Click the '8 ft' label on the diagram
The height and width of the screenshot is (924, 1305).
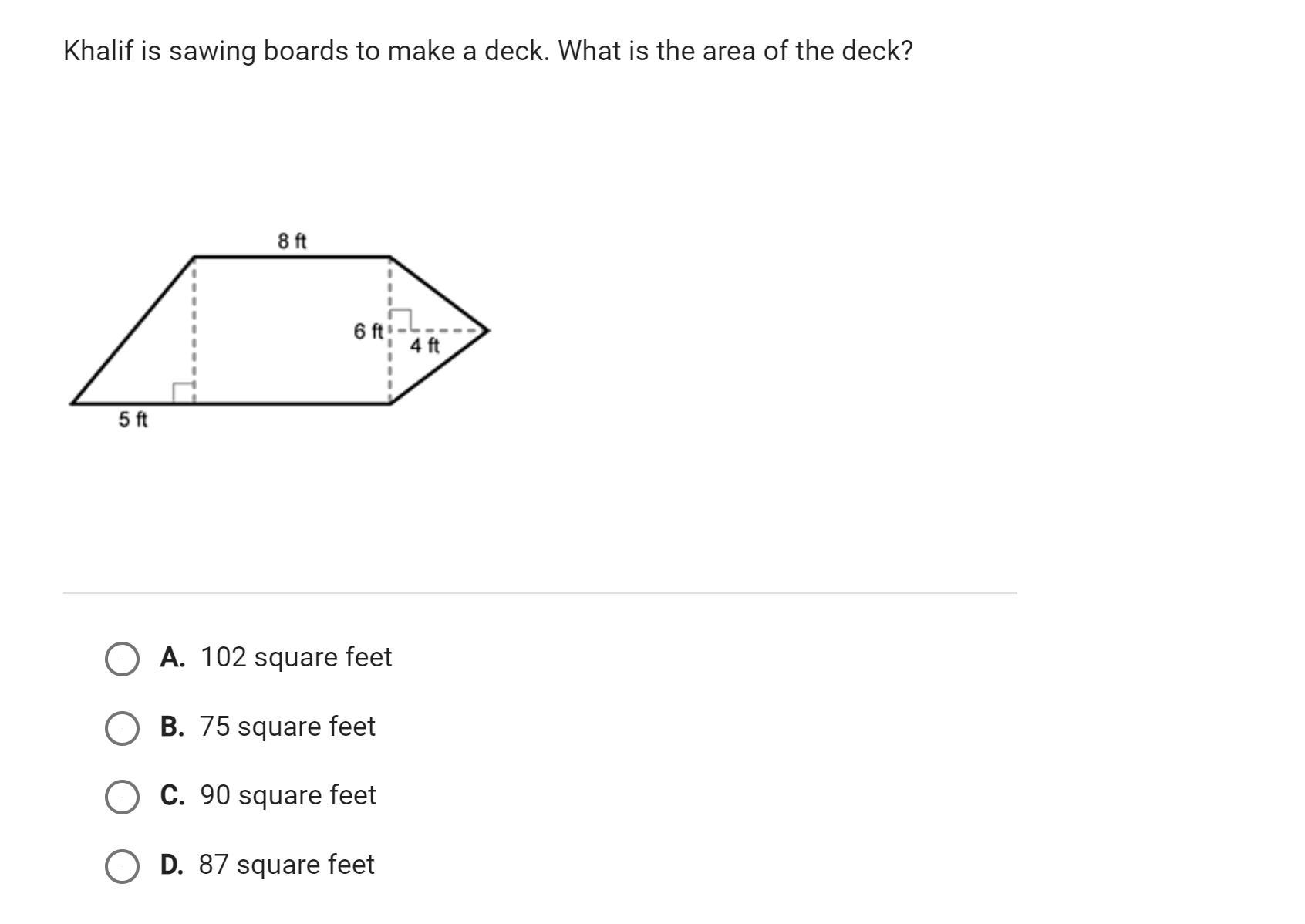(292, 241)
